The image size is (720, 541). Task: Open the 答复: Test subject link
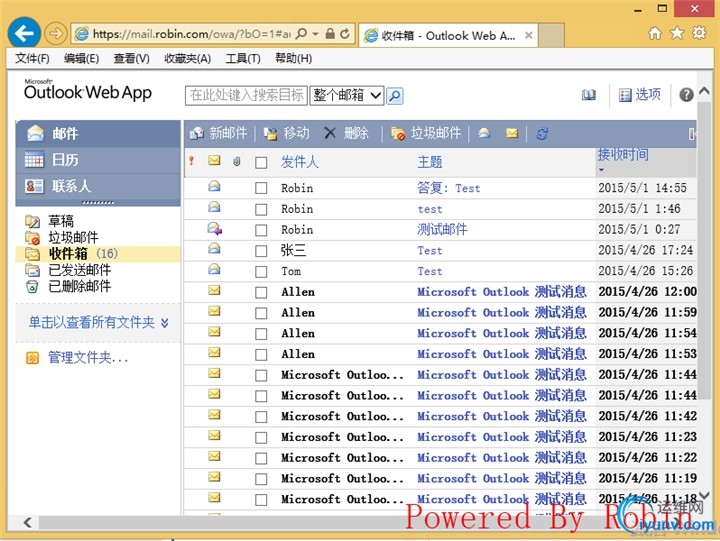click(449, 188)
